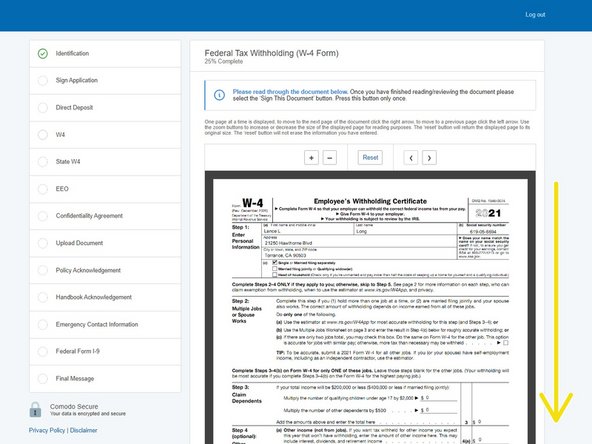Check the Married filing jointly box
The height and width of the screenshot is (444, 592).
point(275,269)
